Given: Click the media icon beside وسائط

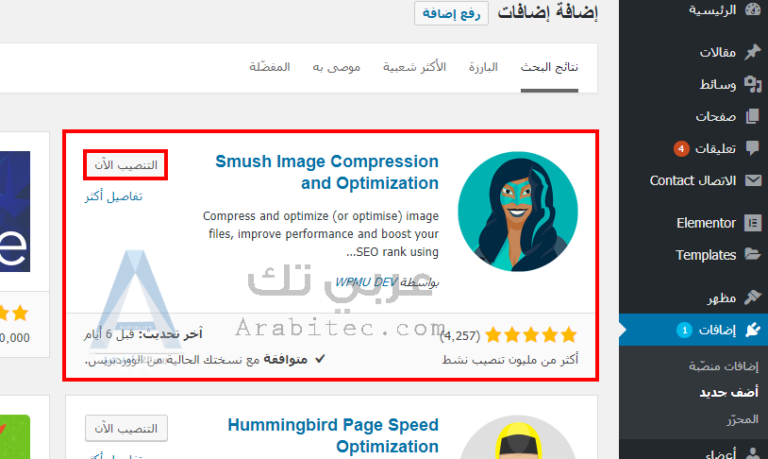Looking at the screenshot, I should [x=753, y=84].
